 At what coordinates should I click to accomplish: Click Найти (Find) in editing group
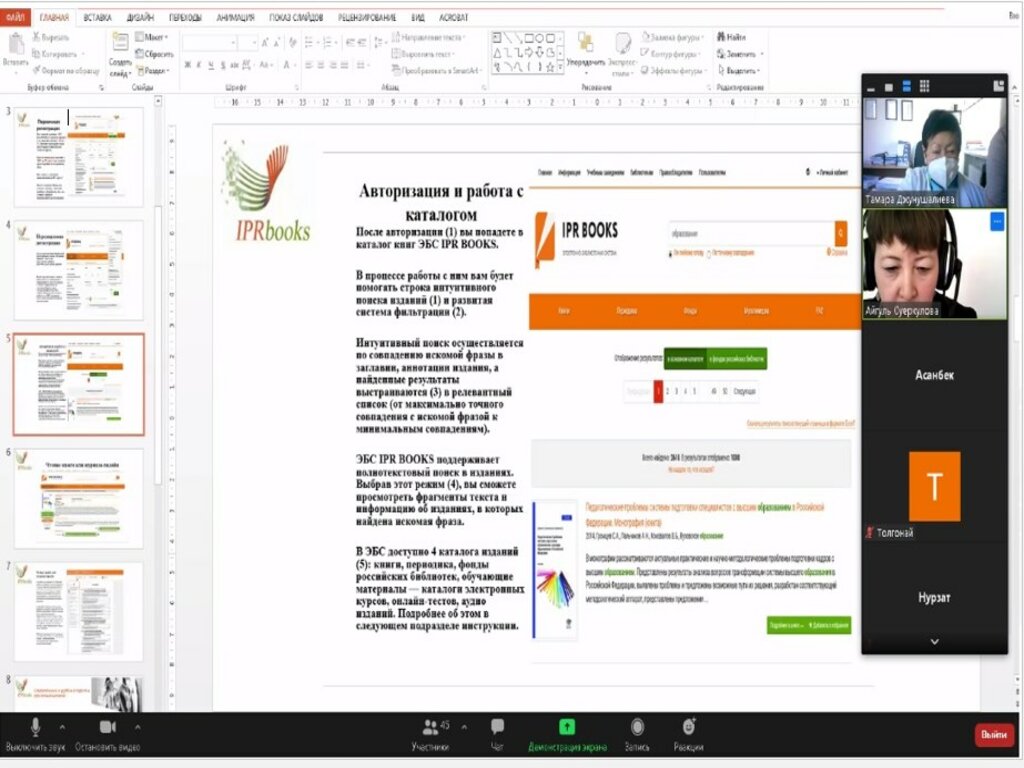tap(731, 37)
